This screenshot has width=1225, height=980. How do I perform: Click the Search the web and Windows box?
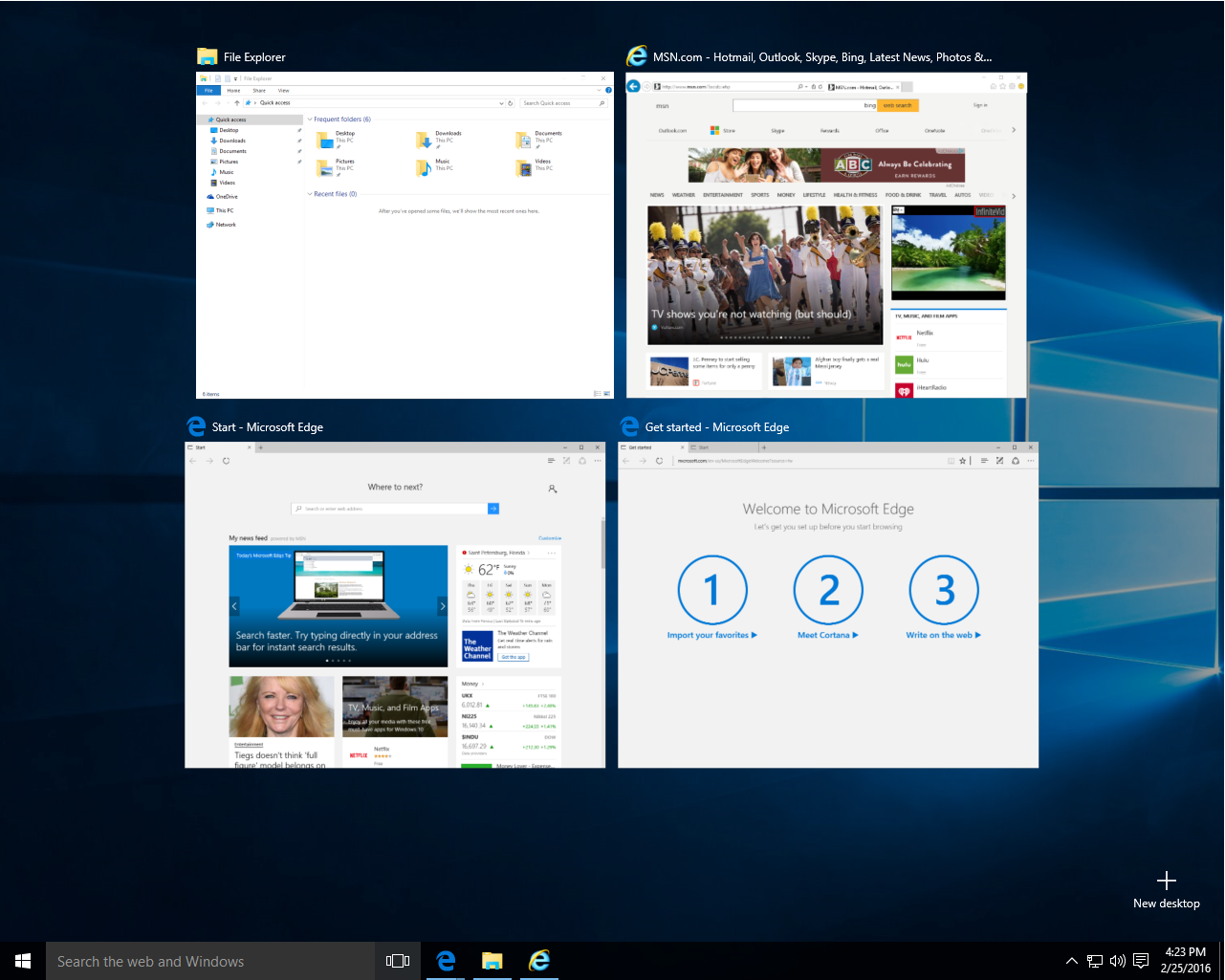coord(210,961)
